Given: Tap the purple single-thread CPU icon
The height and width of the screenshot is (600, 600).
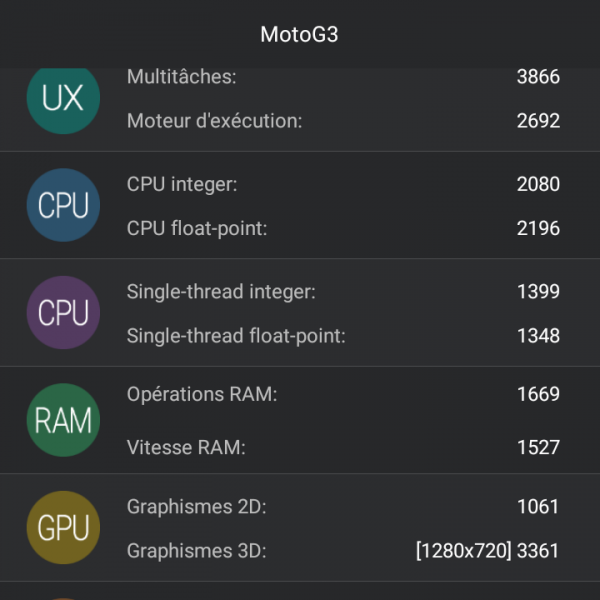Looking at the screenshot, I should tap(63, 313).
